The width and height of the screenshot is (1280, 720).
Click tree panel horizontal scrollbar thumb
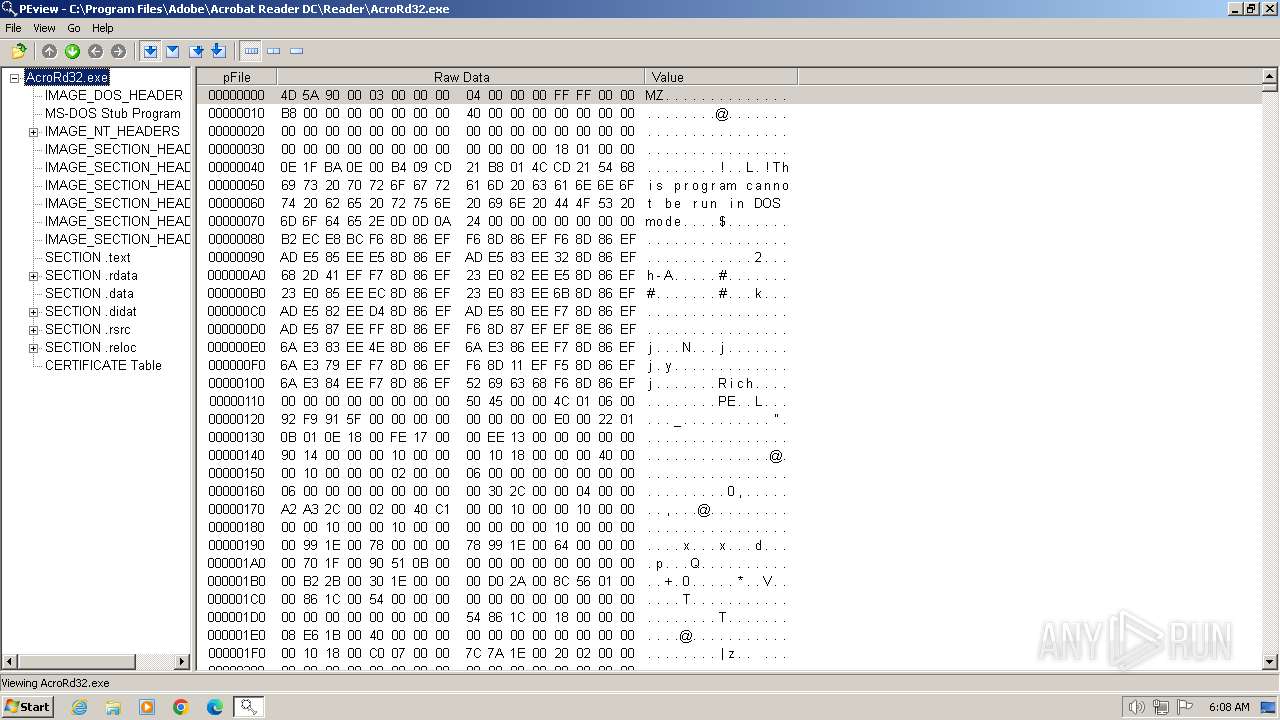(x=77, y=661)
